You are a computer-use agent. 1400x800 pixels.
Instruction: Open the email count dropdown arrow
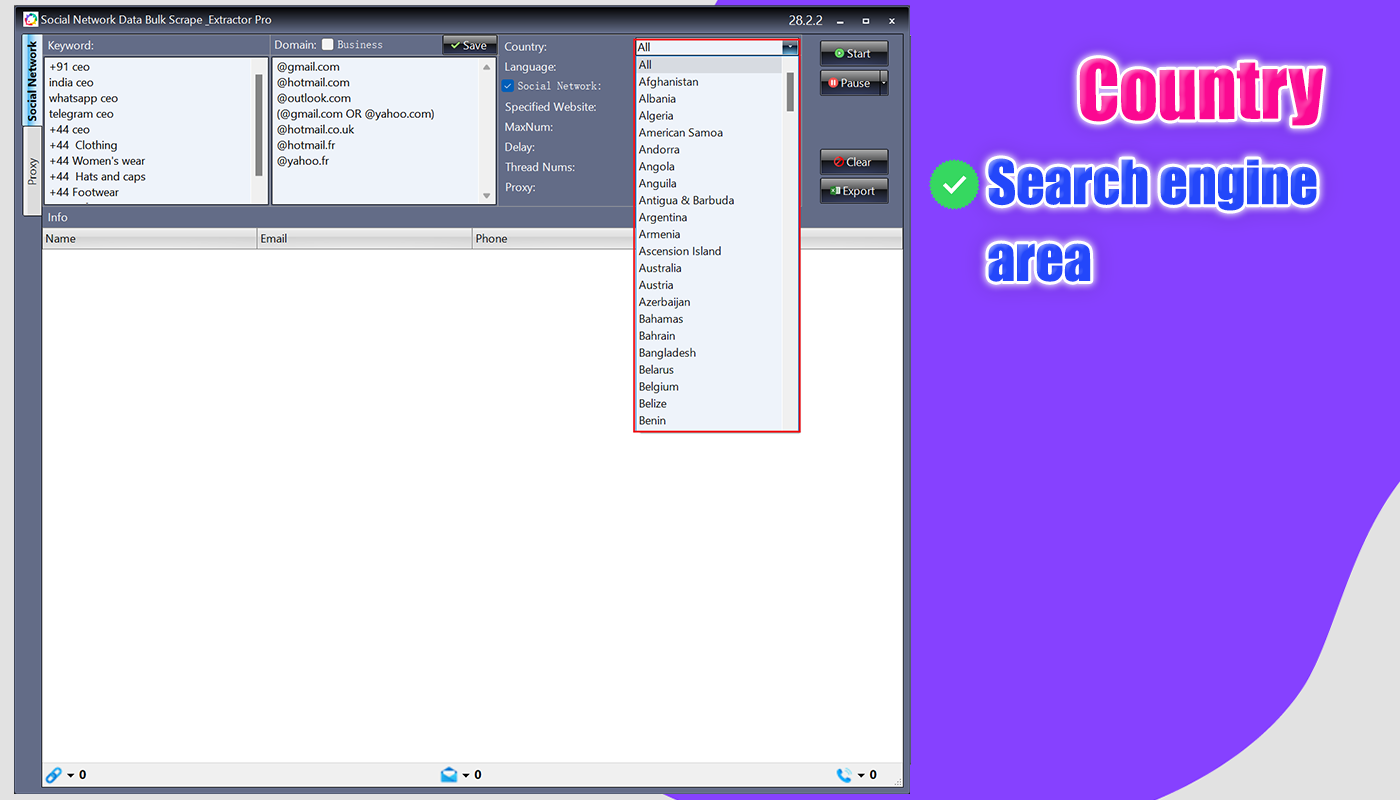(x=466, y=776)
